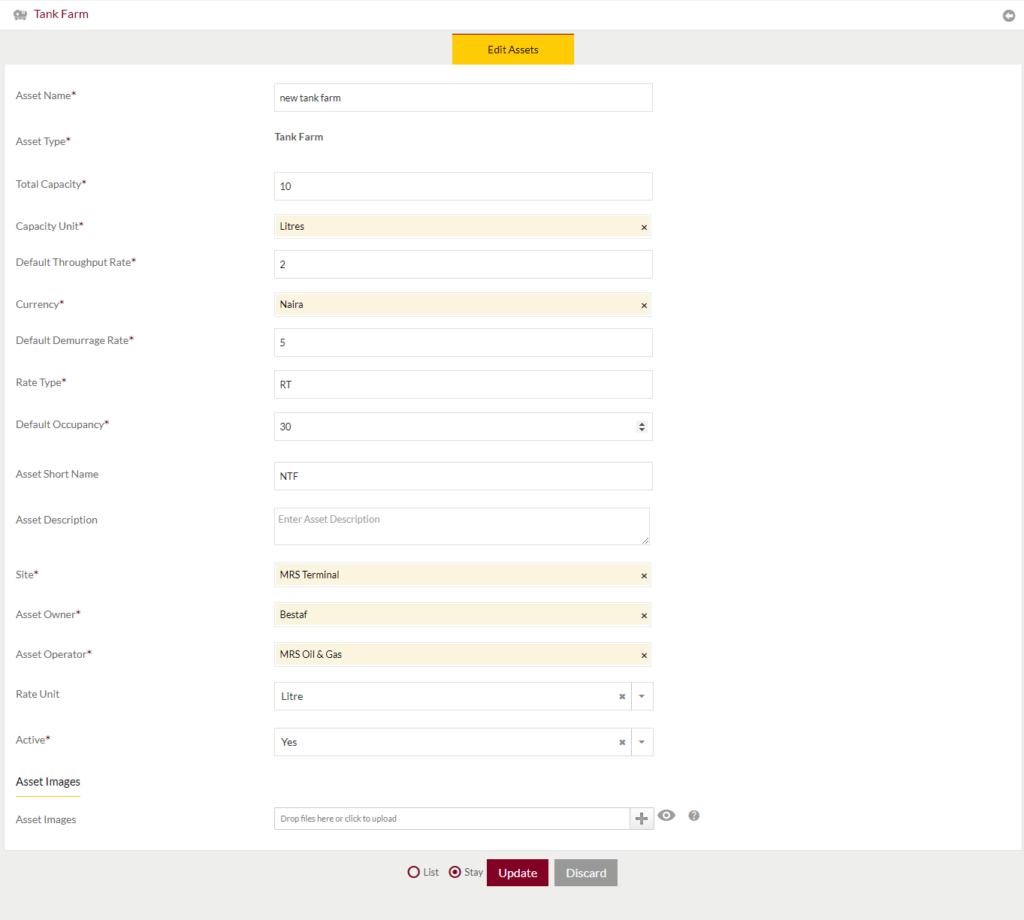This screenshot has height=920, width=1024.
Task: Click the drop files upload area
Action: (452, 818)
